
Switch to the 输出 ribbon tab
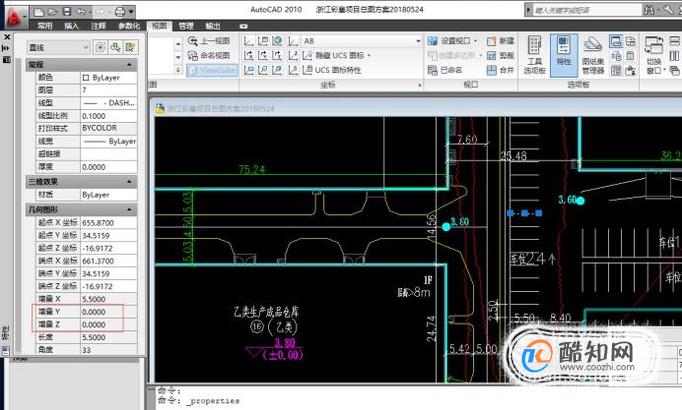pyautogui.click(x=213, y=26)
